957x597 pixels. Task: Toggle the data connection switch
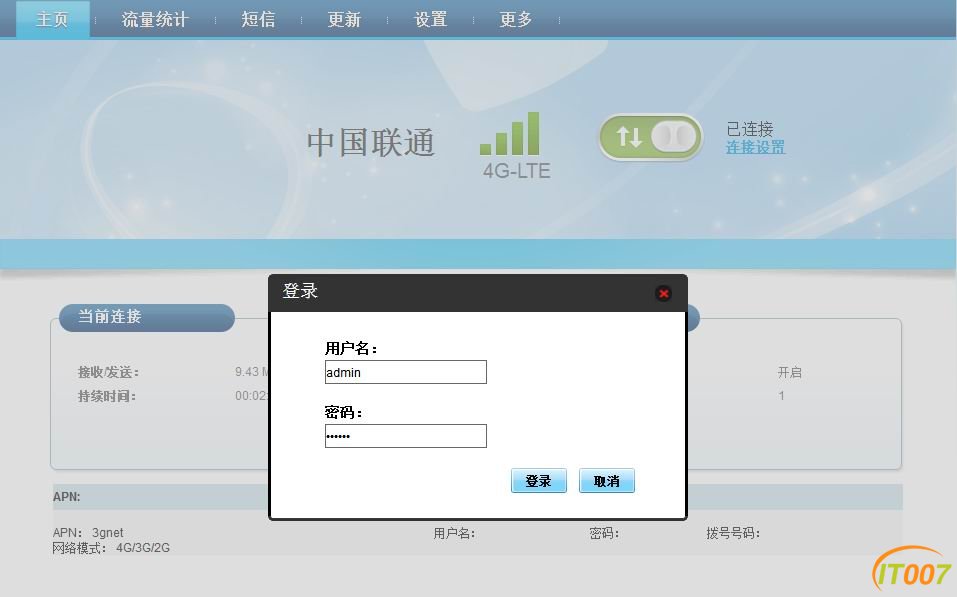[651, 137]
